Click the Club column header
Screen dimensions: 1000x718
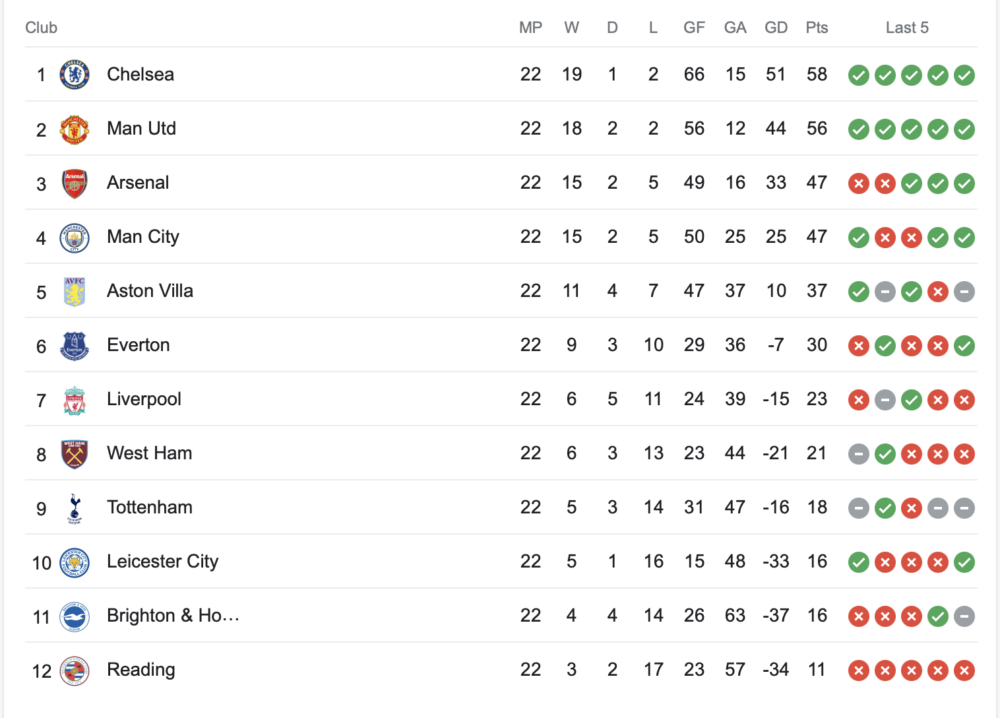click(41, 28)
